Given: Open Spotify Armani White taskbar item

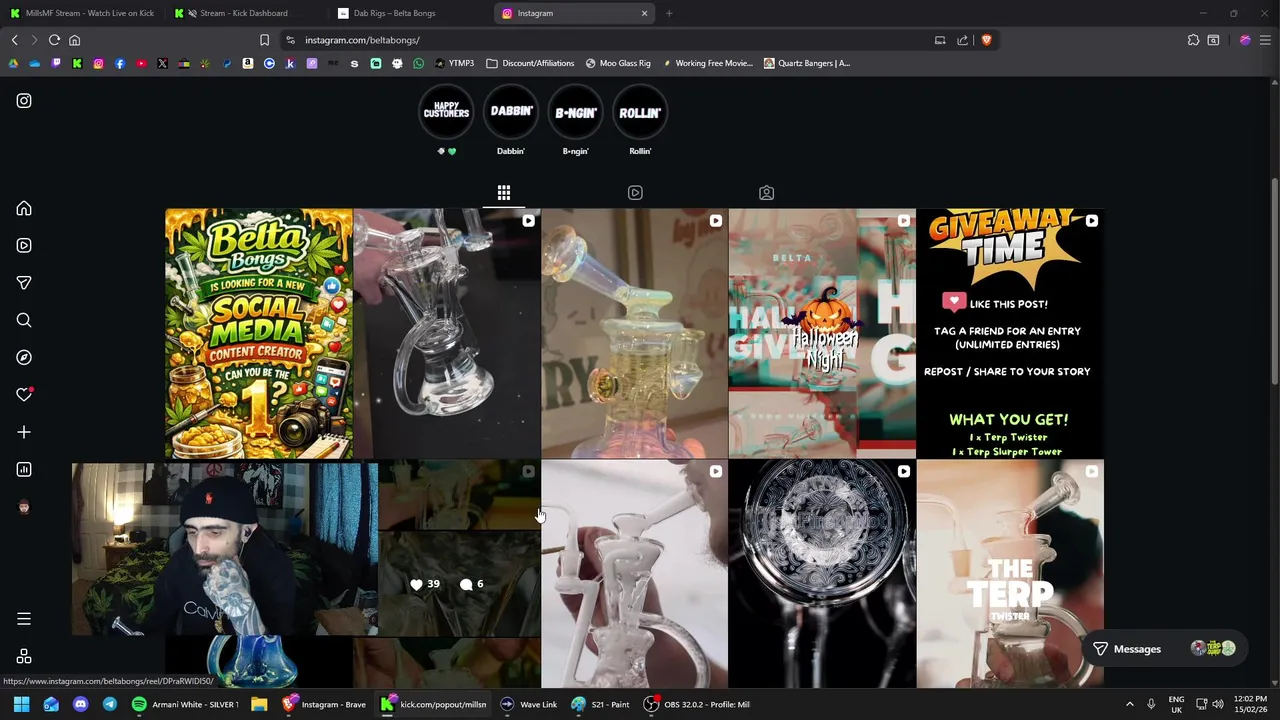Looking at the screenshot, I should coord(186,704).
